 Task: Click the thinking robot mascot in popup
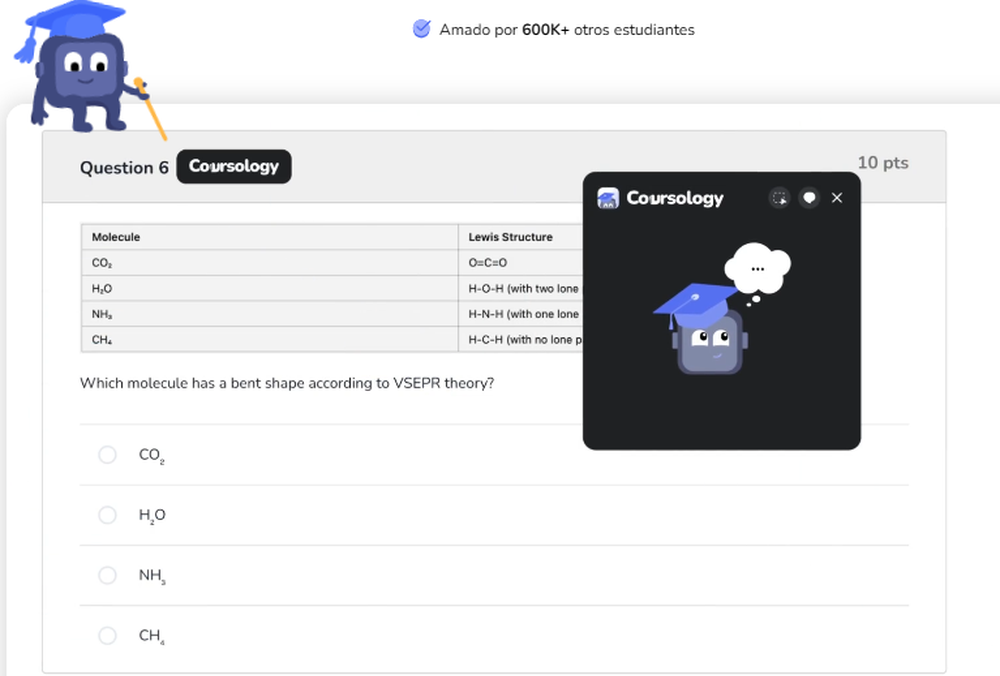tap(721, 309)
